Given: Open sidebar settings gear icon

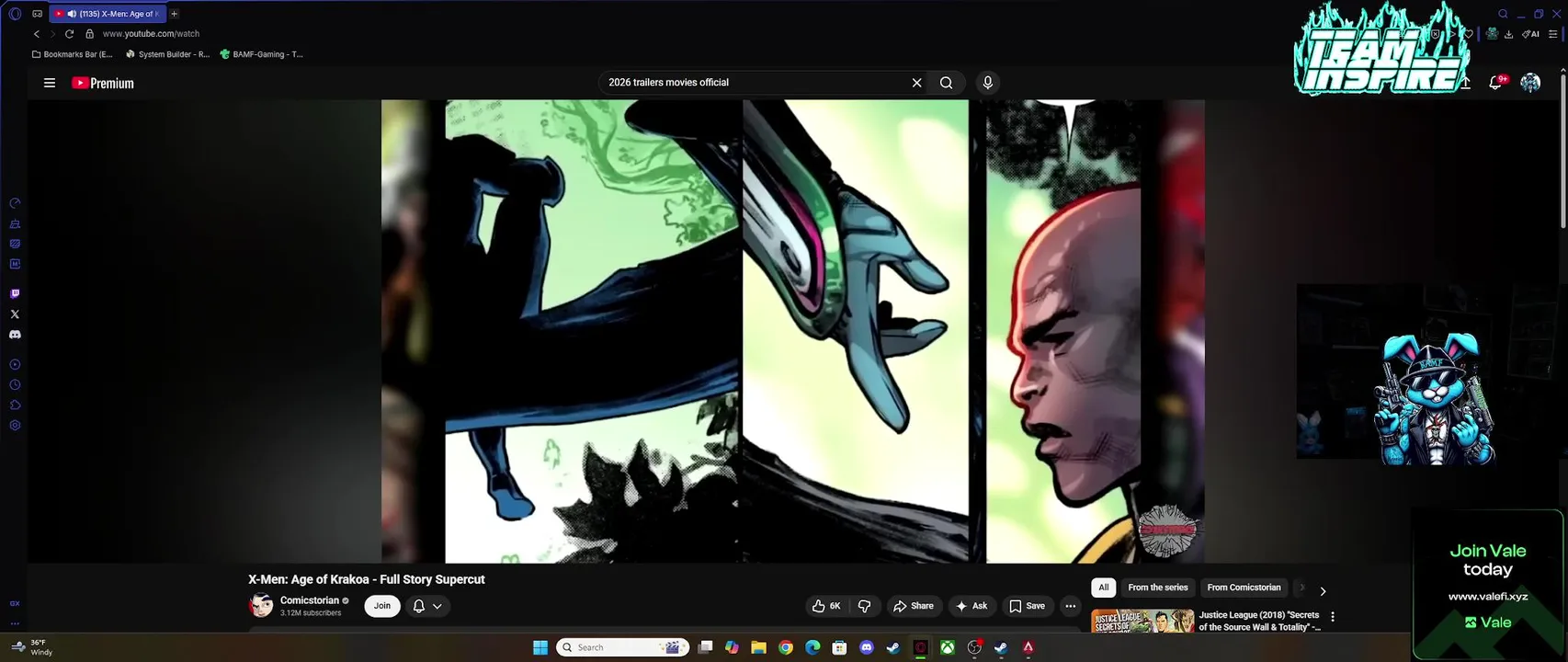Looking at the screenshot, I should tap(15, 426).
